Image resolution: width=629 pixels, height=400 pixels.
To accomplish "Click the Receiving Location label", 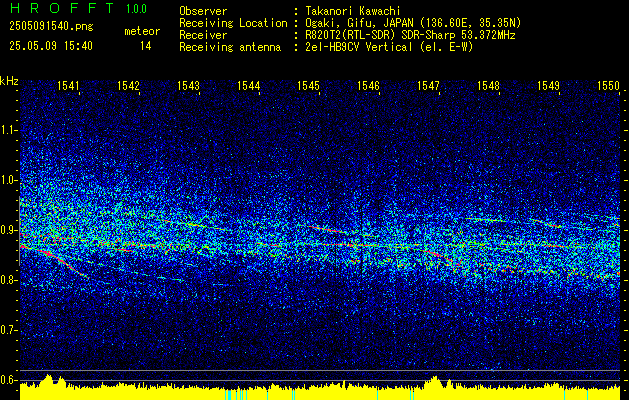I will pos(233,23).
